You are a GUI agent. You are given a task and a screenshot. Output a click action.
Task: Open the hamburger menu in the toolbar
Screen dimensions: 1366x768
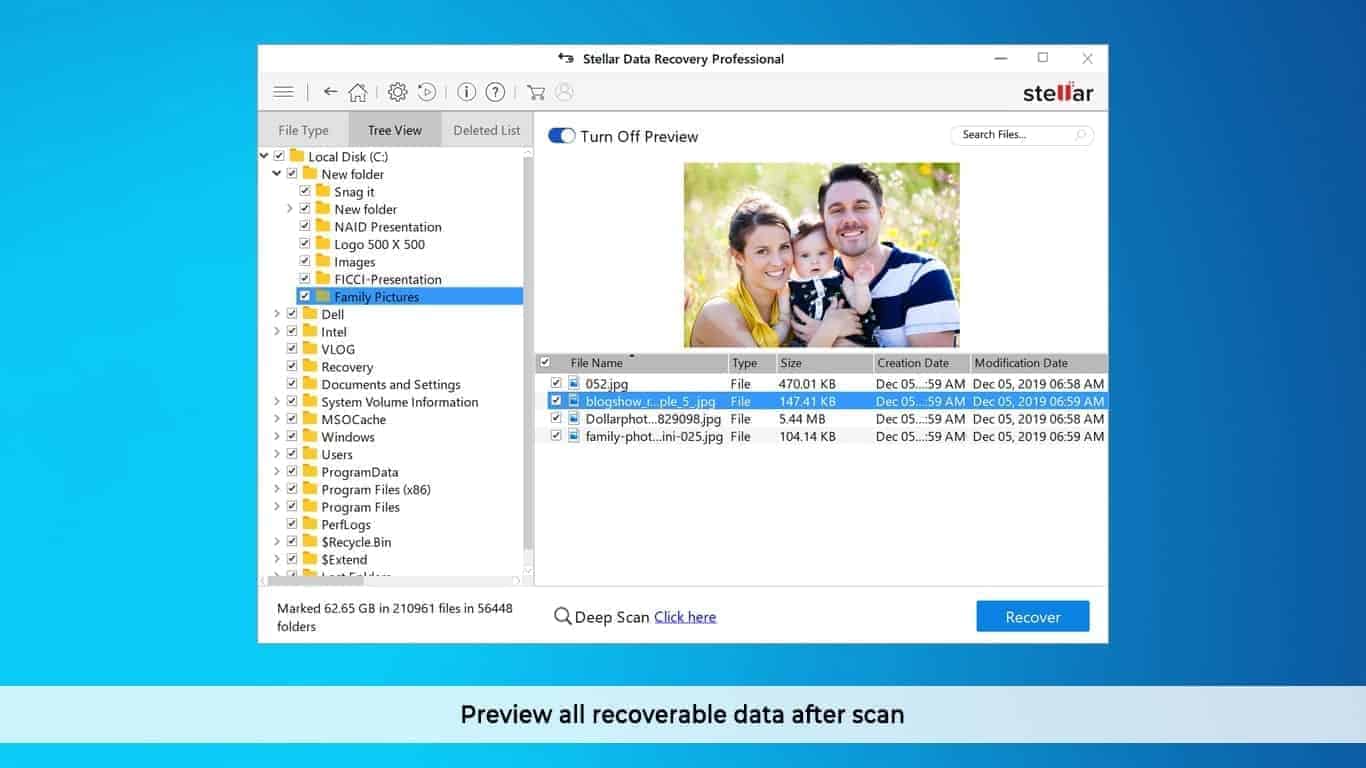[x=283, y=91]
